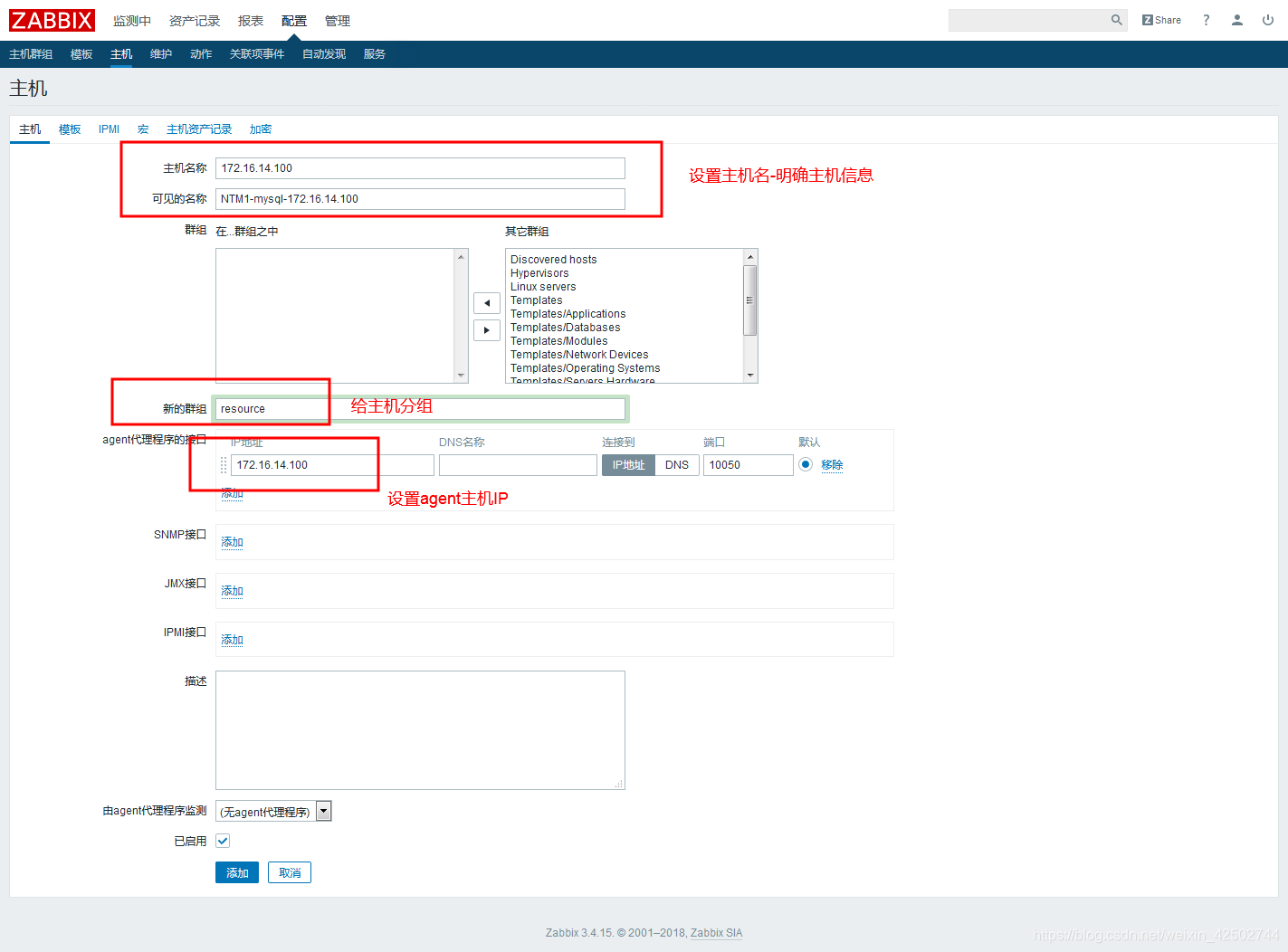Select Templates/Modules group
The height and width of the screenshot is (952, 1288).
coord(558,341)
